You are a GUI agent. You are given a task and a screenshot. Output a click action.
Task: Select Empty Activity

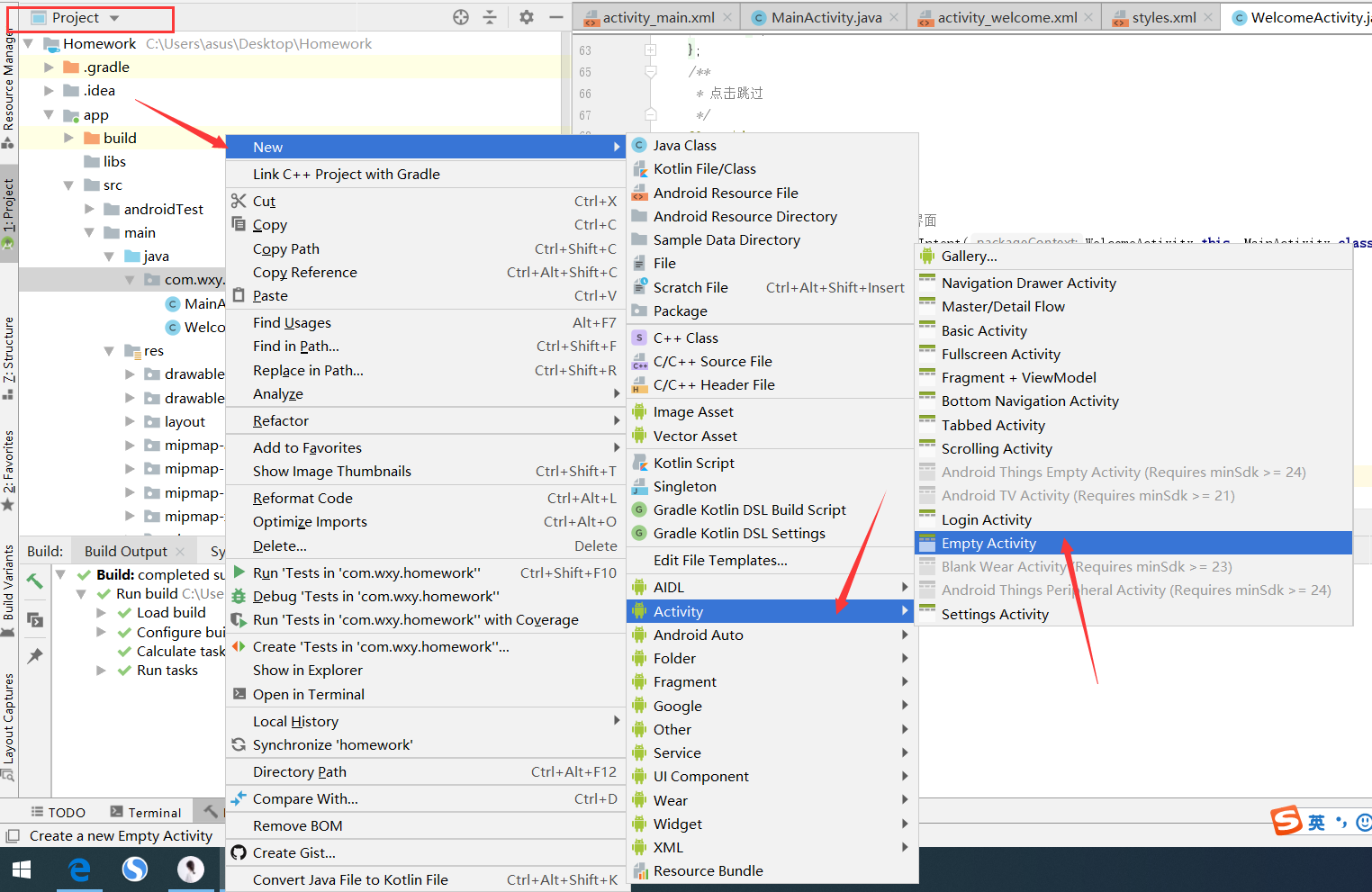pos(1133,543)
